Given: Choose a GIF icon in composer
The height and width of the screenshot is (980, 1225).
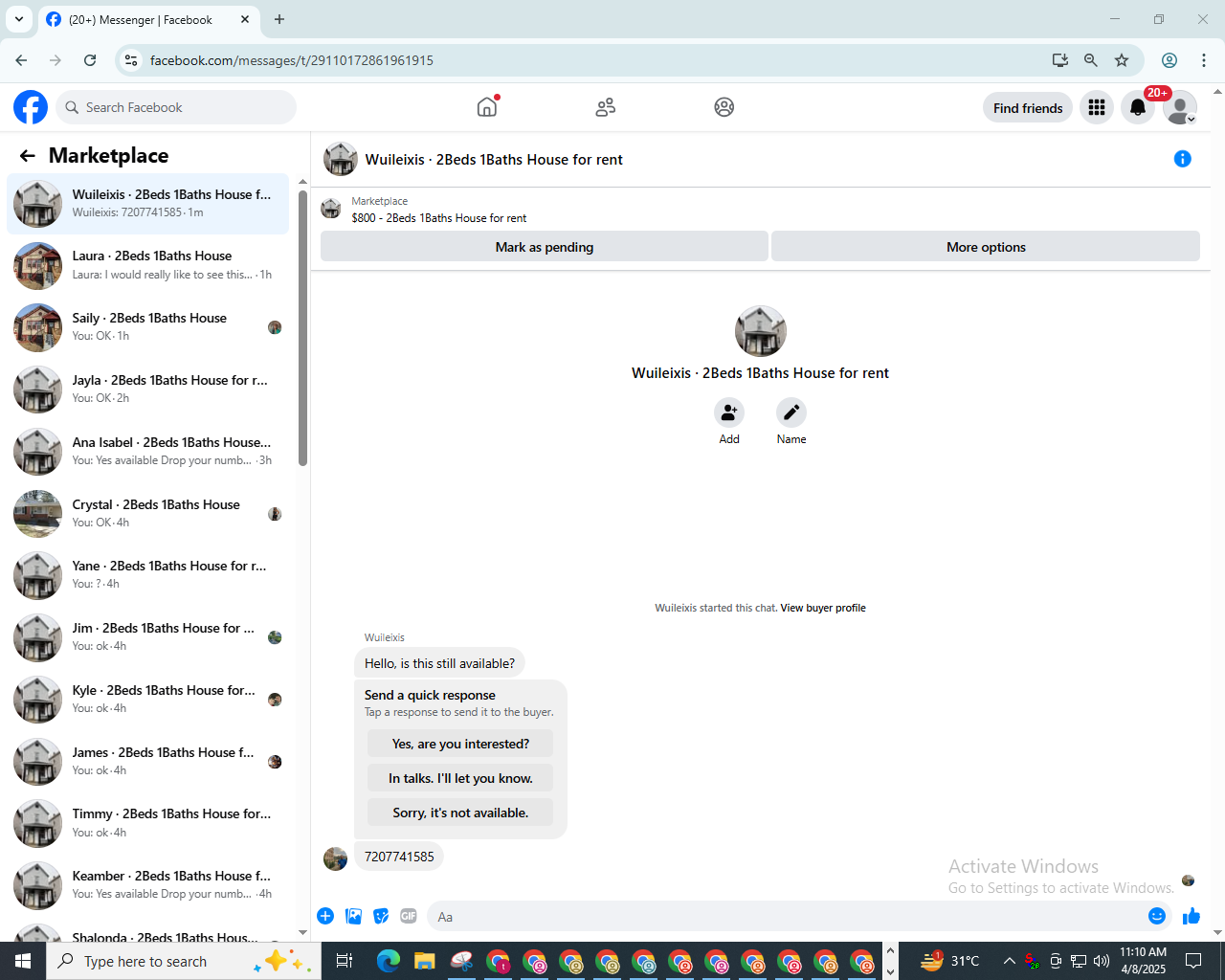Looking at the screenshot, I should pyautogui.click(x=409, y=916).
